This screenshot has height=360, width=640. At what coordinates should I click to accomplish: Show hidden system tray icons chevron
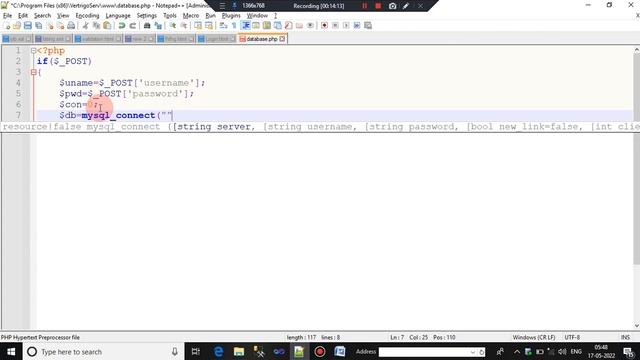point(517,352)
